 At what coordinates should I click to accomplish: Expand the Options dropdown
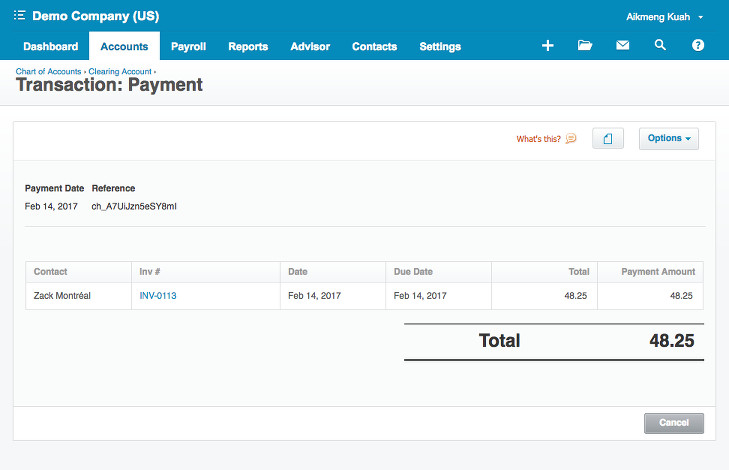point(668,139)
